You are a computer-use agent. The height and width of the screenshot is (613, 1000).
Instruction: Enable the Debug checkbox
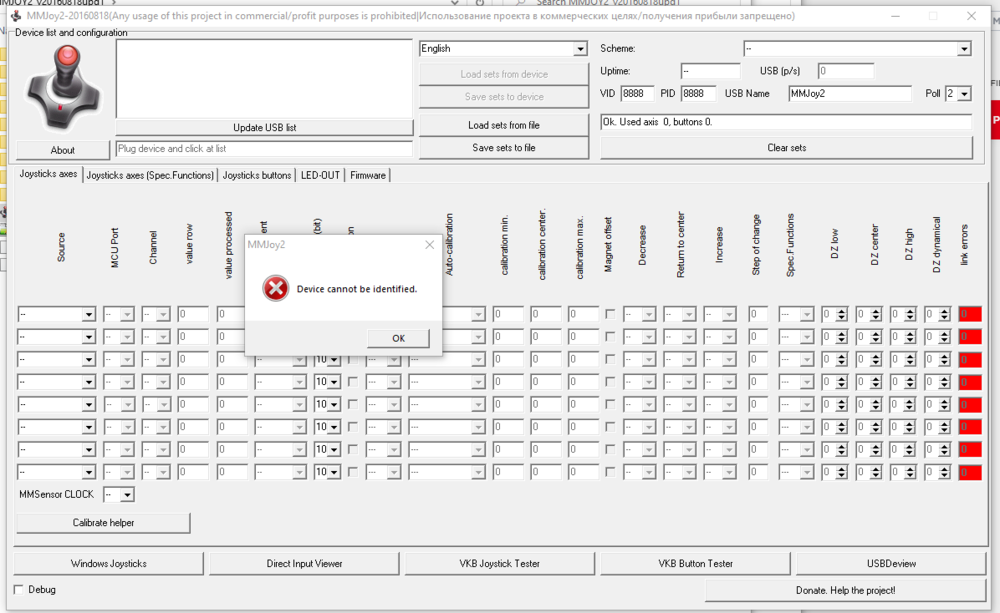(x=18, y=589)
